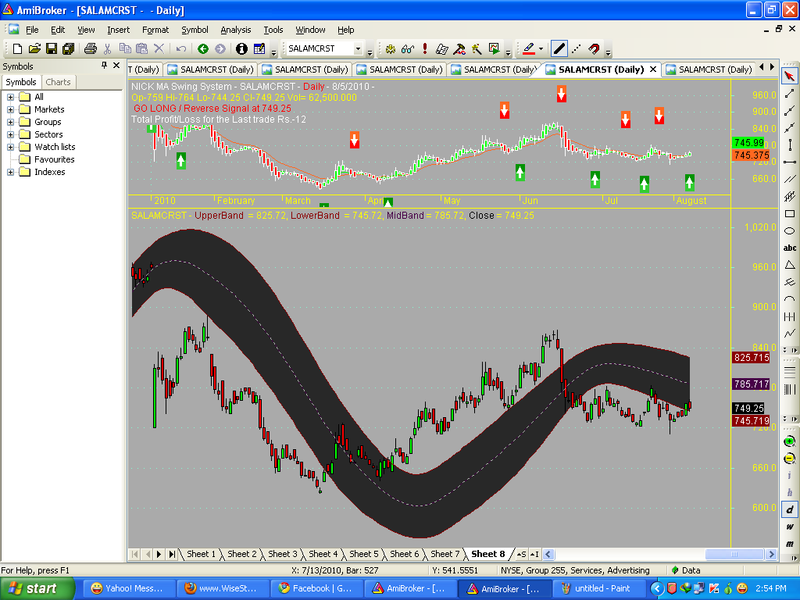Activate the red Select arrow tool
The width and height of the screenshot is (800, 600).
(790, 76)
